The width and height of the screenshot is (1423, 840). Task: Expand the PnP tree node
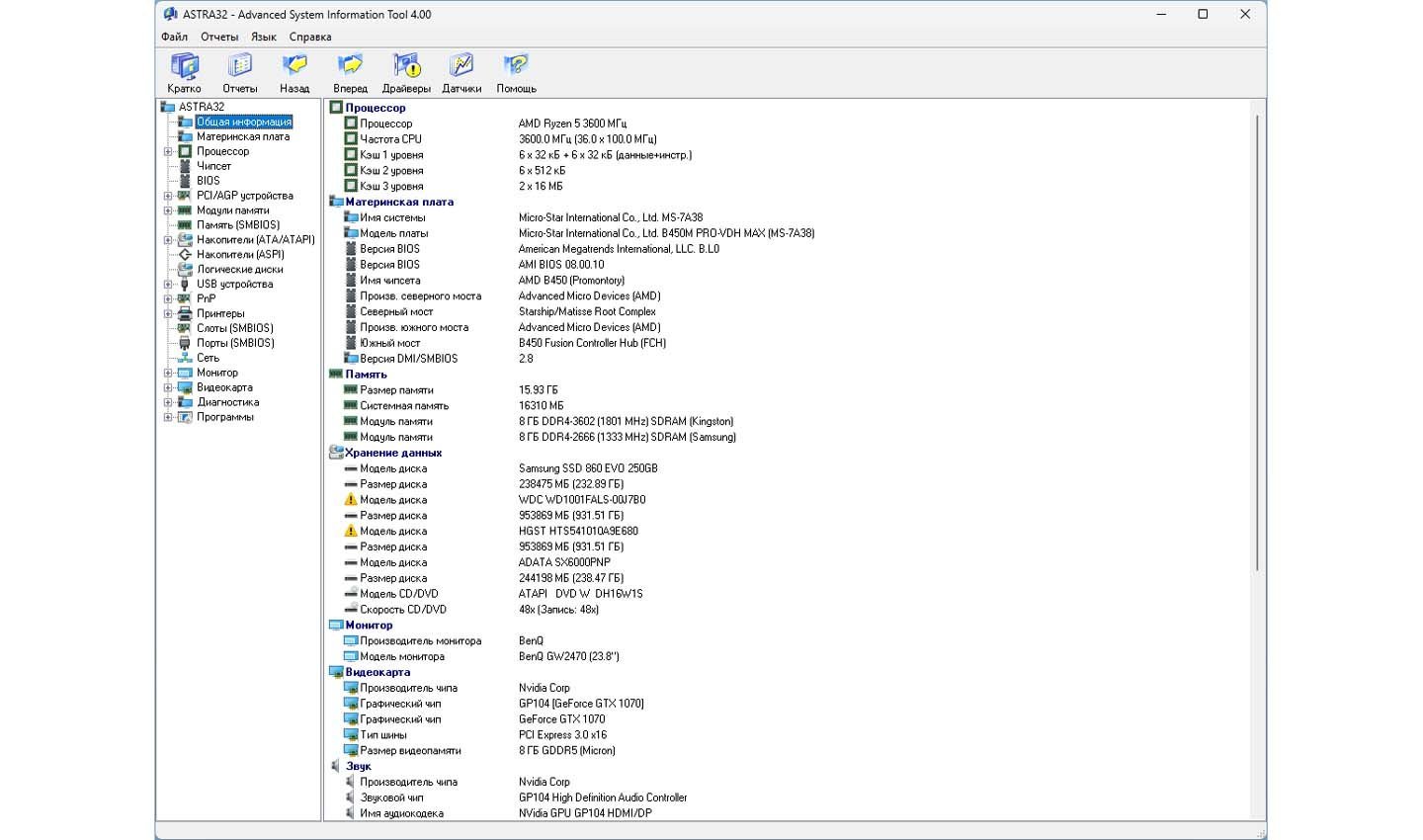point(168,298)
